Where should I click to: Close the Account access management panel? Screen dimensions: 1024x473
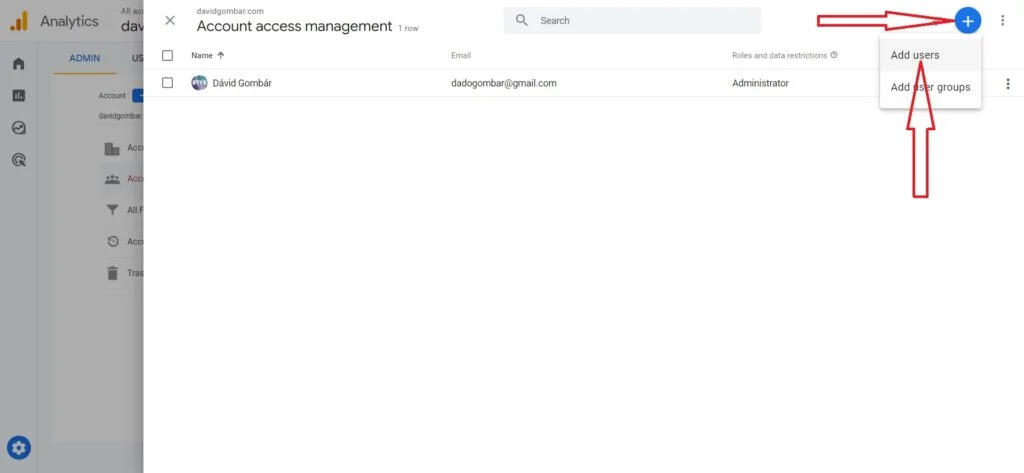pyautogui.click(x=170, y=20)
